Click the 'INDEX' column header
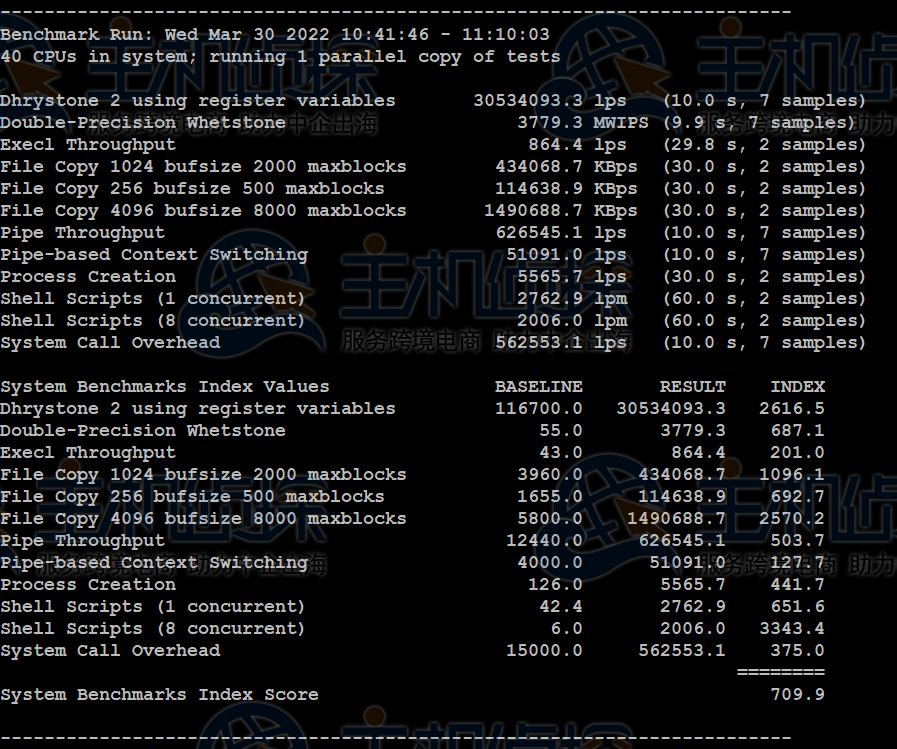Viewport: 897px width, 749px height. pyautogui.click(x=797, y=387)
